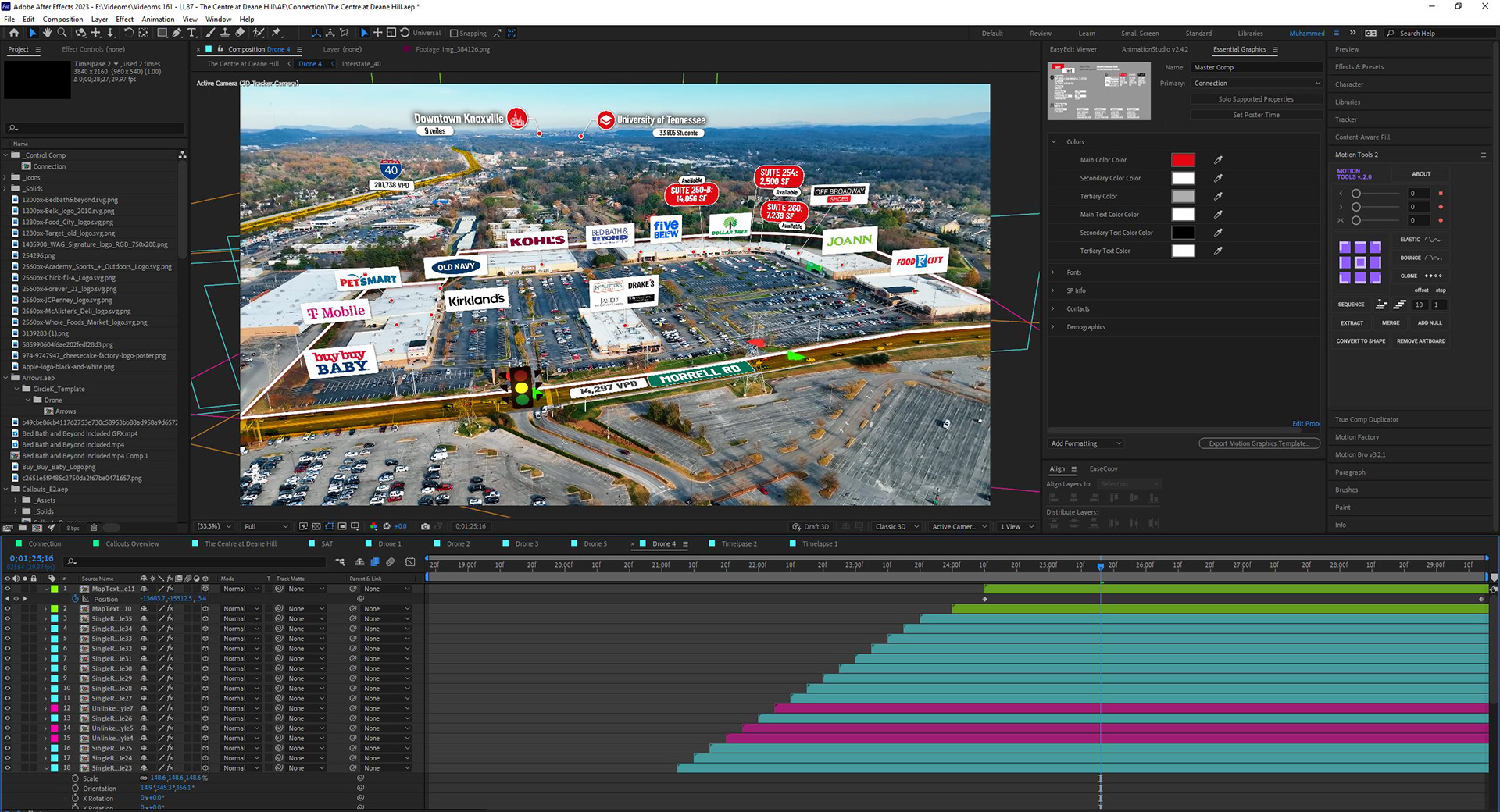
Task: Hide layer 2 MapText...10 eye toggle
Action: coord(8,609)
